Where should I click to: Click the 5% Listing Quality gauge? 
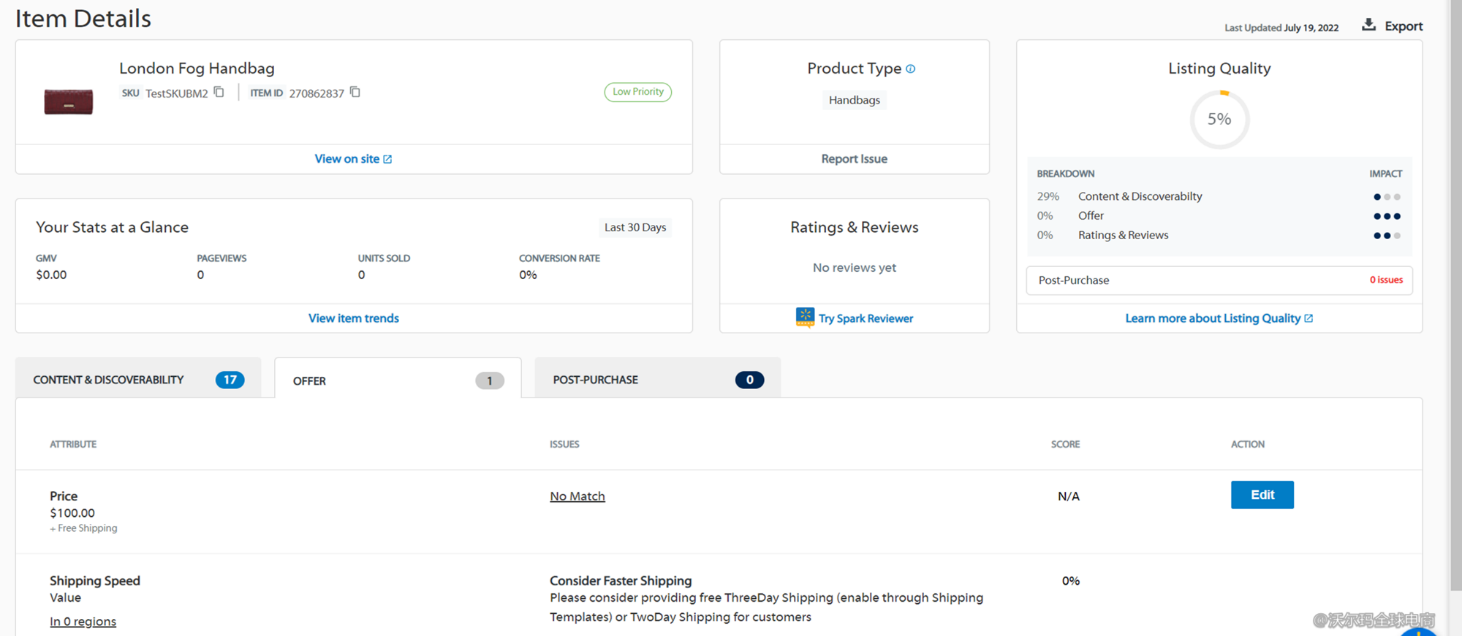pos(1219,118)
